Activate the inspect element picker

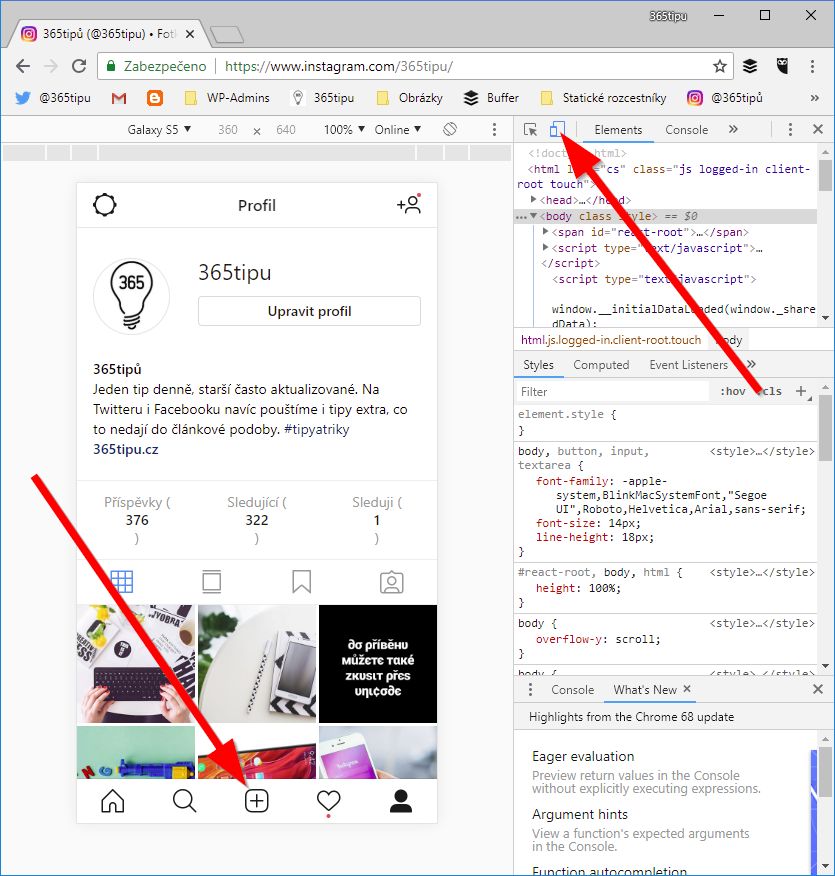tap(531, 130)
